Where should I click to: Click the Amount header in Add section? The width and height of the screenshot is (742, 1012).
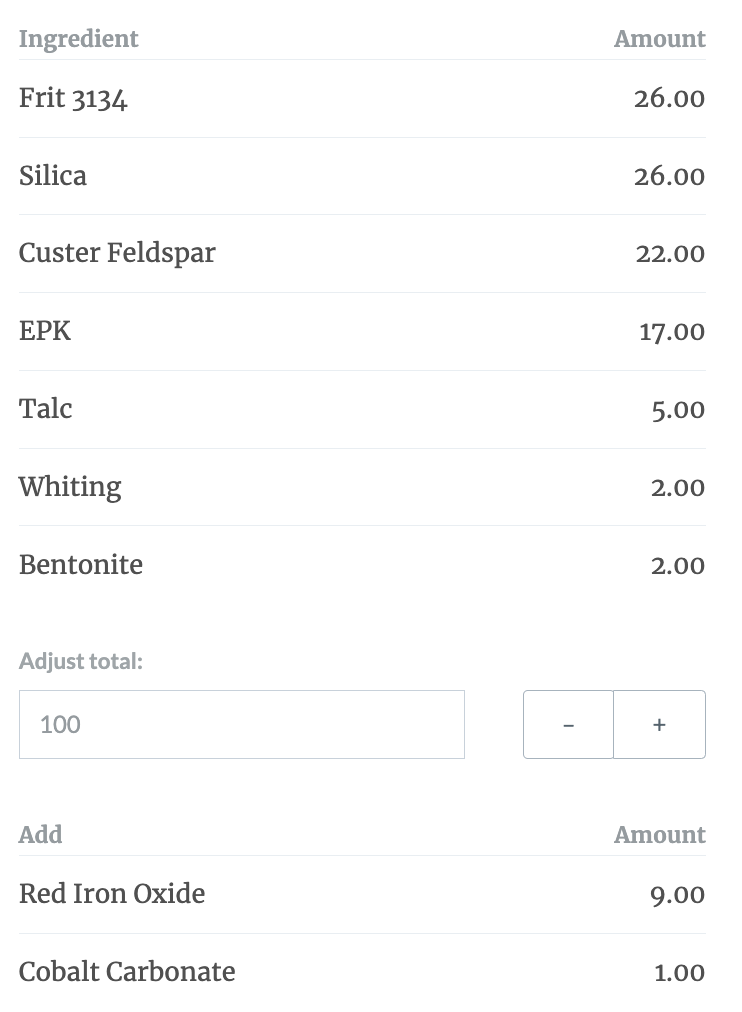(659, 835)
